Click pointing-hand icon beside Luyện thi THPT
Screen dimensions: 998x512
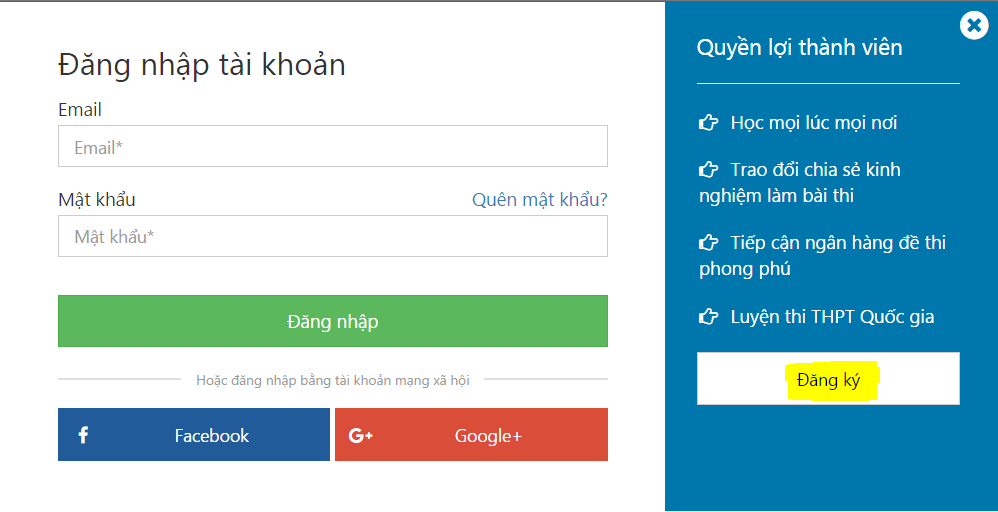click(x=708, y=316)
